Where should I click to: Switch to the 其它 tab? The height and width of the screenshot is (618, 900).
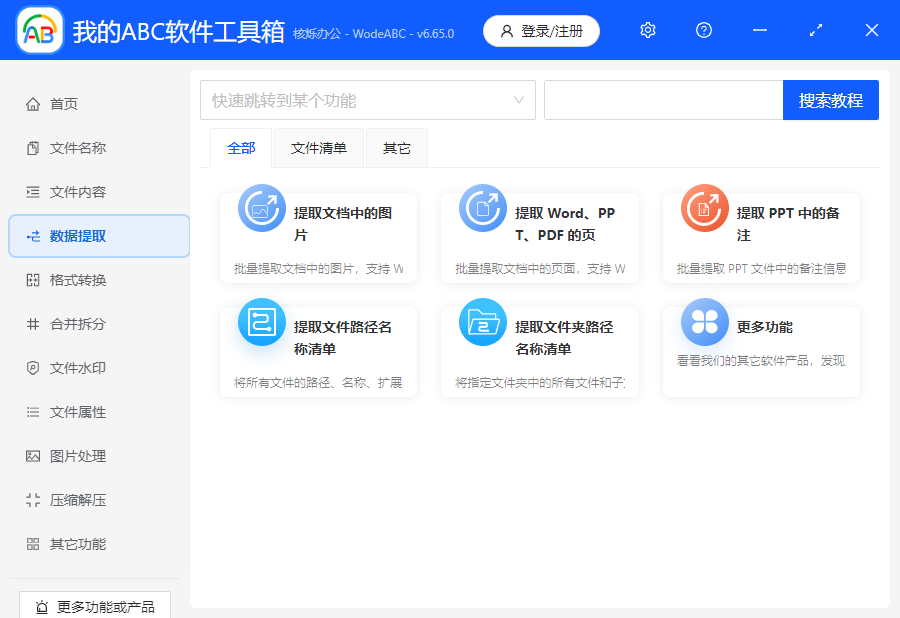click(397, 148)
